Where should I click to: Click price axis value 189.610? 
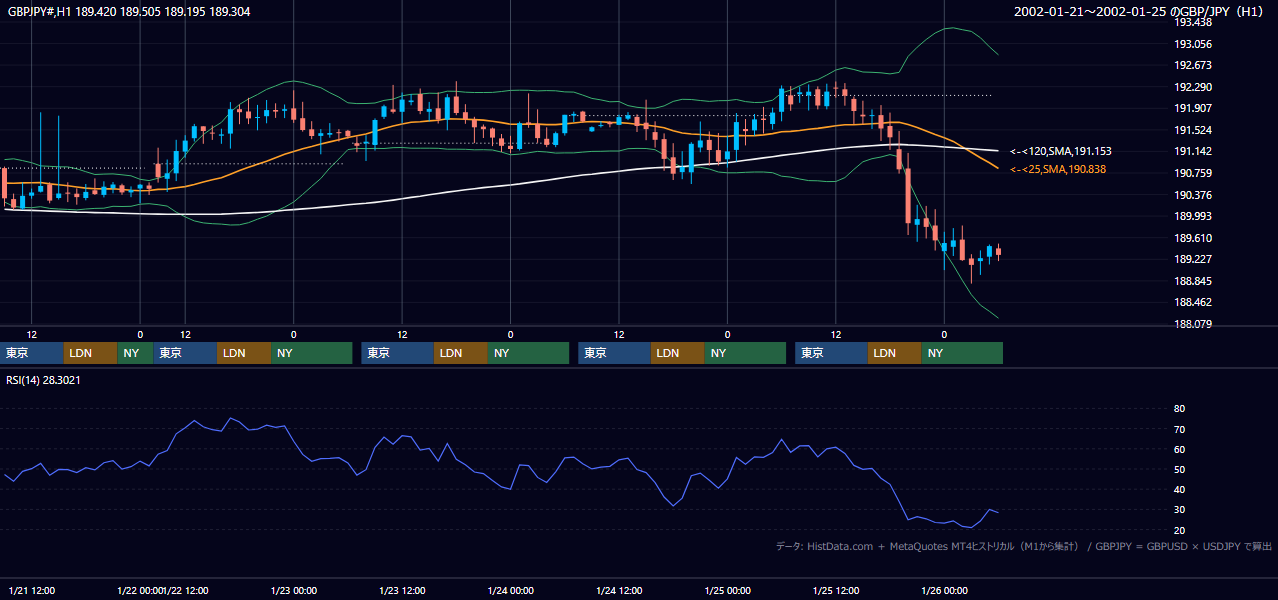point(1193,238)
